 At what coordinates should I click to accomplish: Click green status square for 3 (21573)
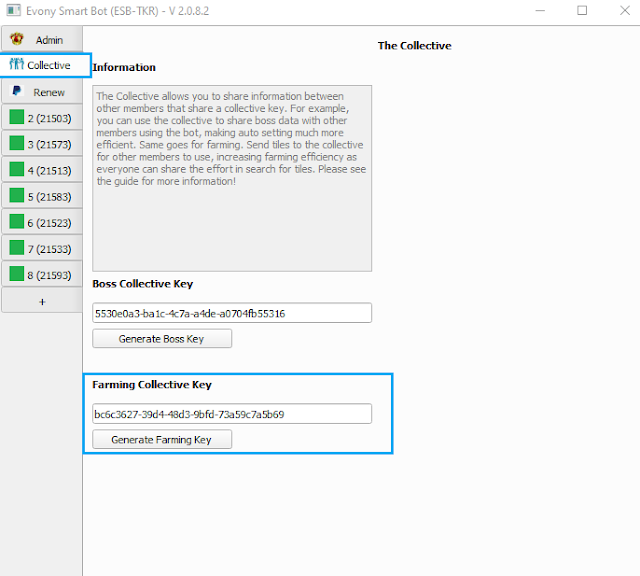(17, 143)
